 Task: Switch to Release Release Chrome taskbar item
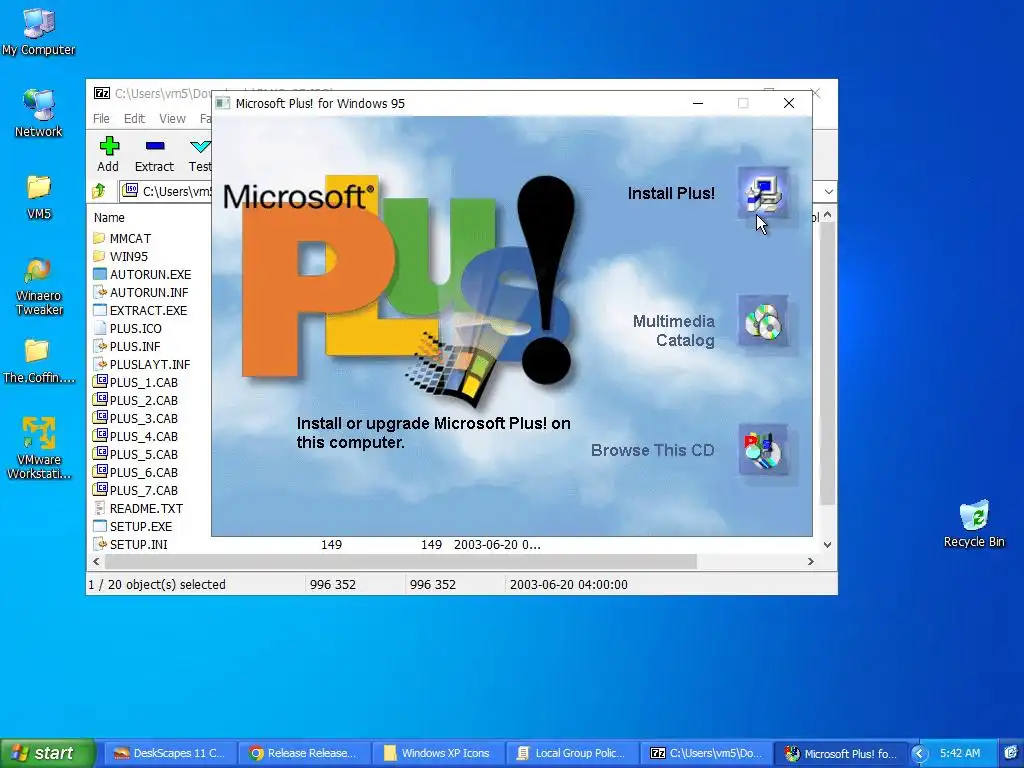coord(304,754)
